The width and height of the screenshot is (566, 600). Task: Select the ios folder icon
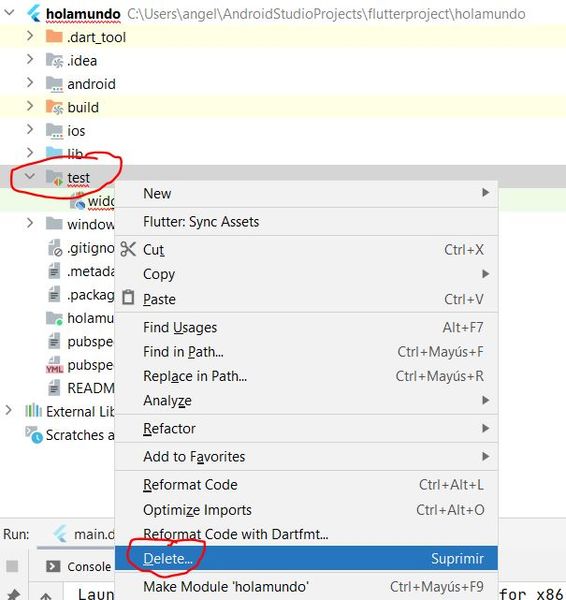[x=54, y=130]
